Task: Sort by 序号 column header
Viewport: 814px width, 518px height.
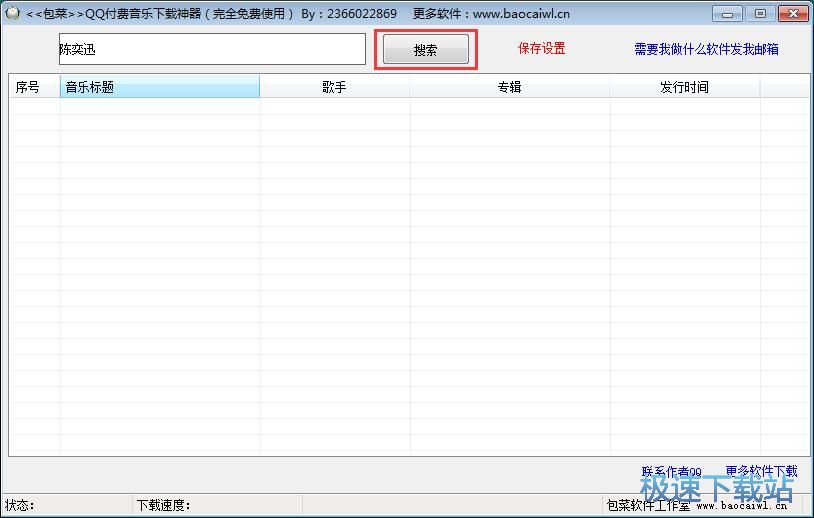Action: point(34,87)
